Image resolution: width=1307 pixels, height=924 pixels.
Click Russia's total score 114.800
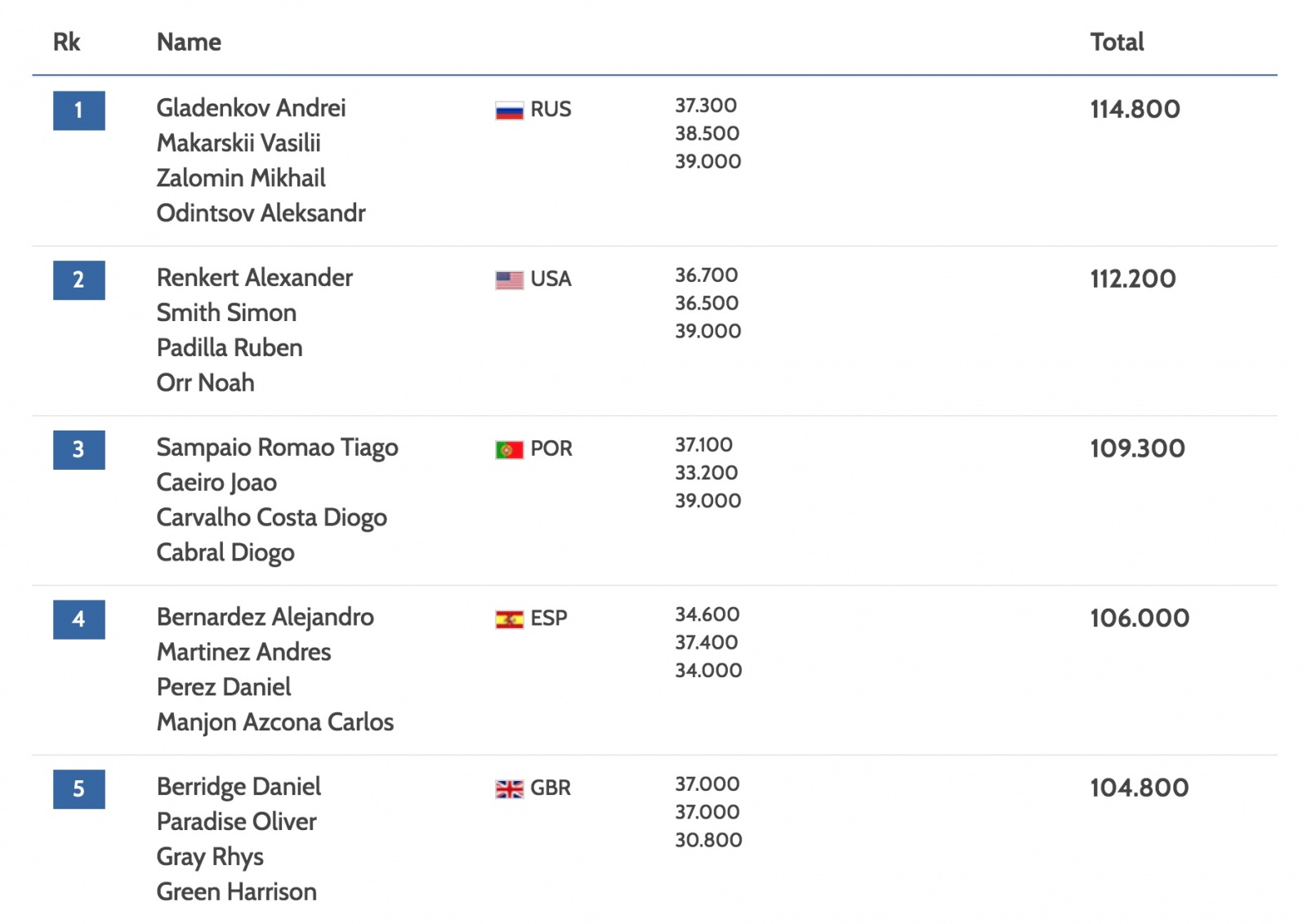coord(1135,109)
